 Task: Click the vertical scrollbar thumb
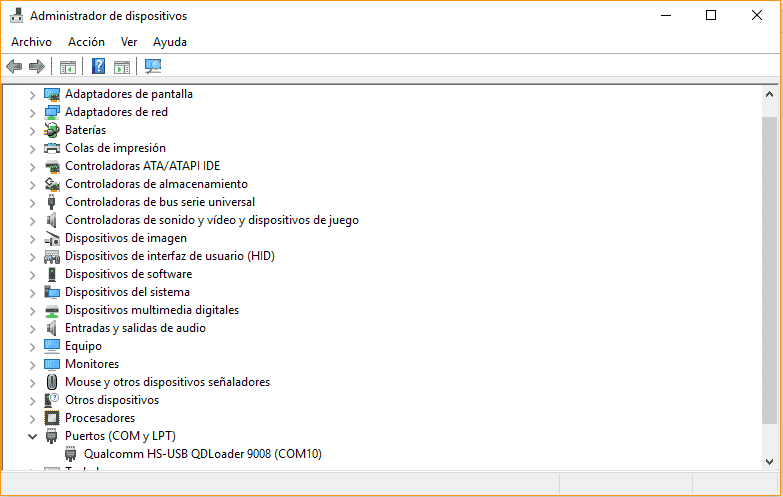point(769,270)
